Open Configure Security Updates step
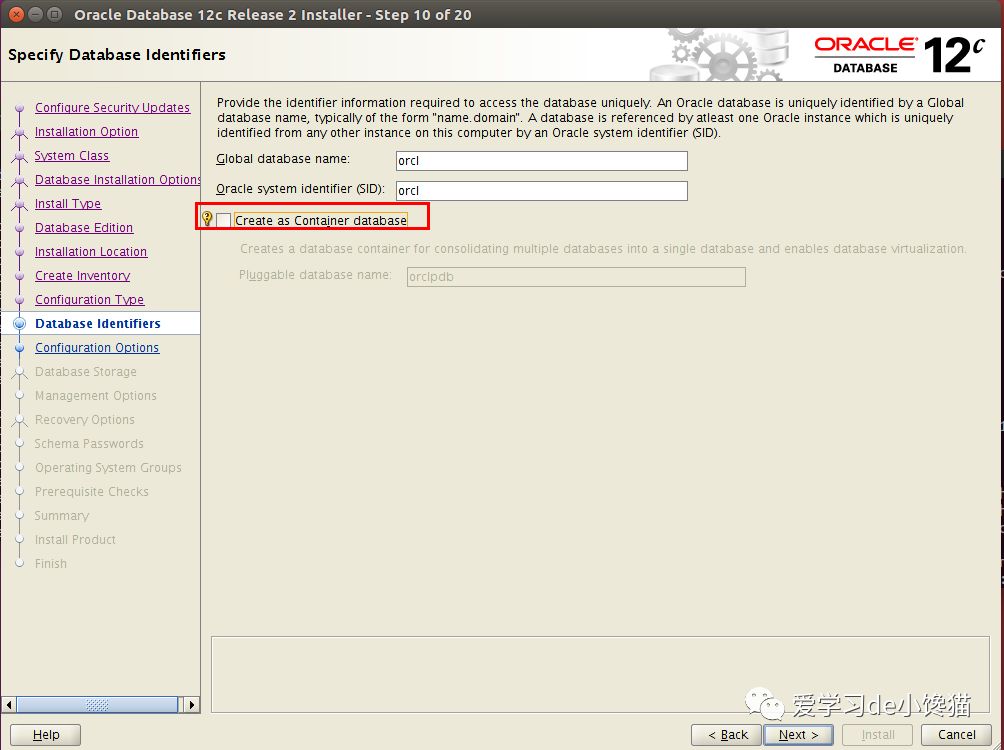This screenshot has width=1004, height=750. coord(113,108)
